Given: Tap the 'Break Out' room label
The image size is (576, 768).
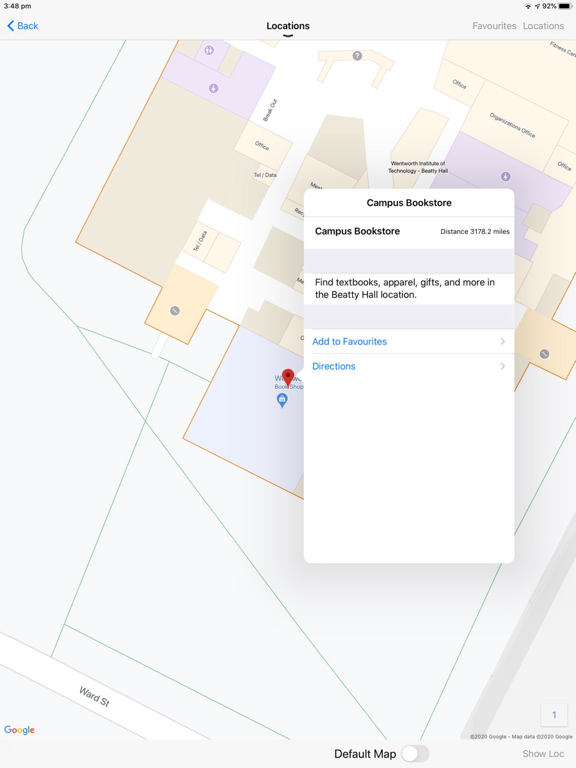Looking at the screenshot, I should pos(270,110).
